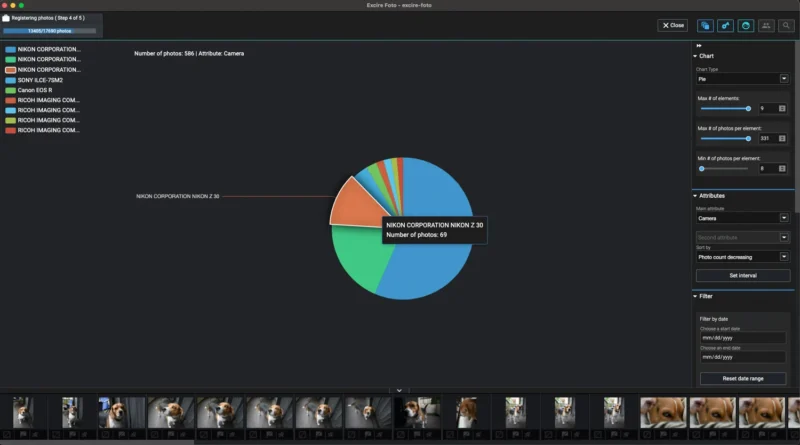Select thumbnail of brown dog on white background
Screen dimensions: 800x445
click(466, 412)
